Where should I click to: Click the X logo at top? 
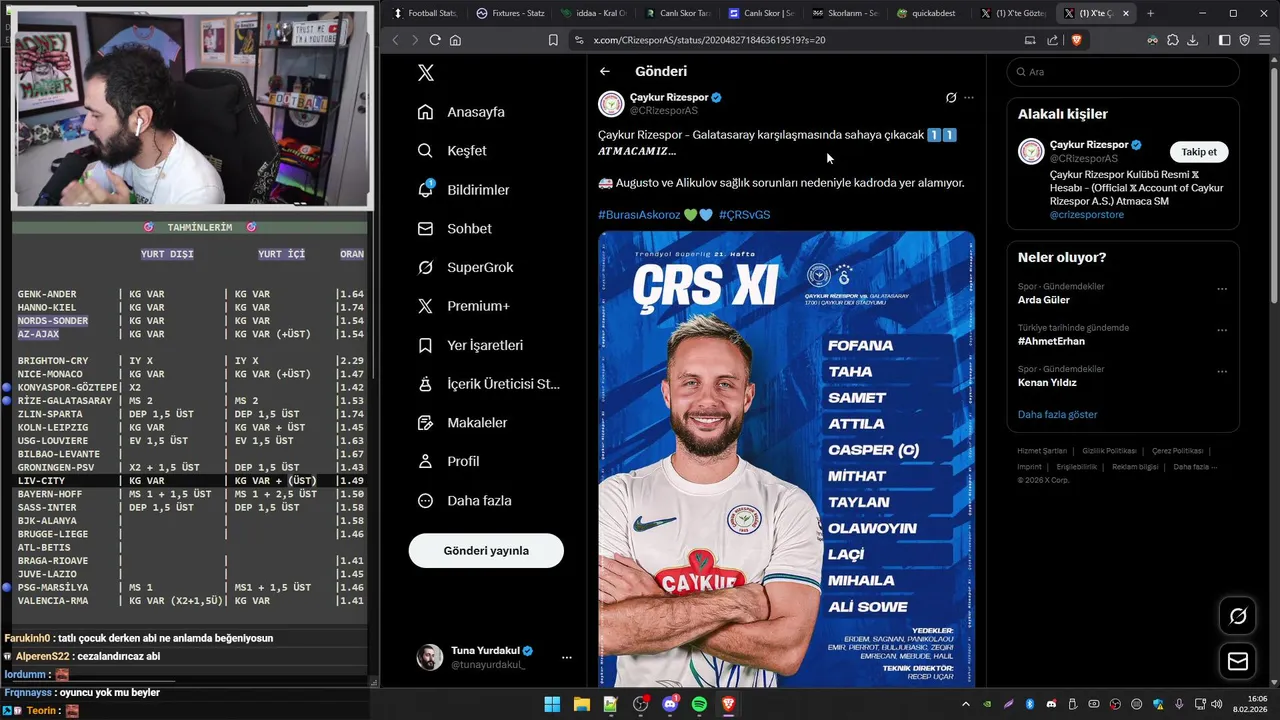(426, 73)
